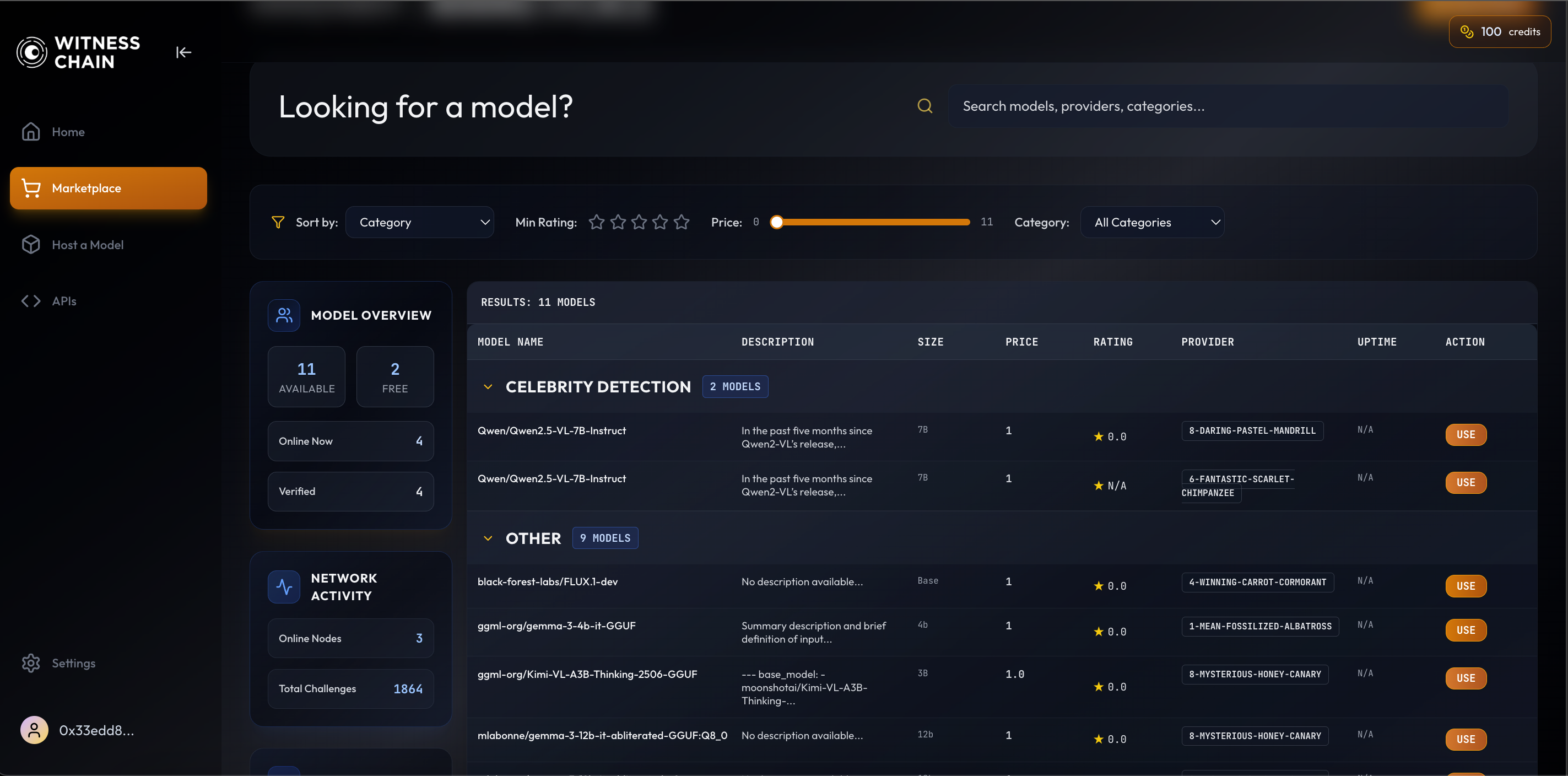Go to Host a Model page
The width and height of the screenshot is (1568, 776).
click(x=88, y=245)
